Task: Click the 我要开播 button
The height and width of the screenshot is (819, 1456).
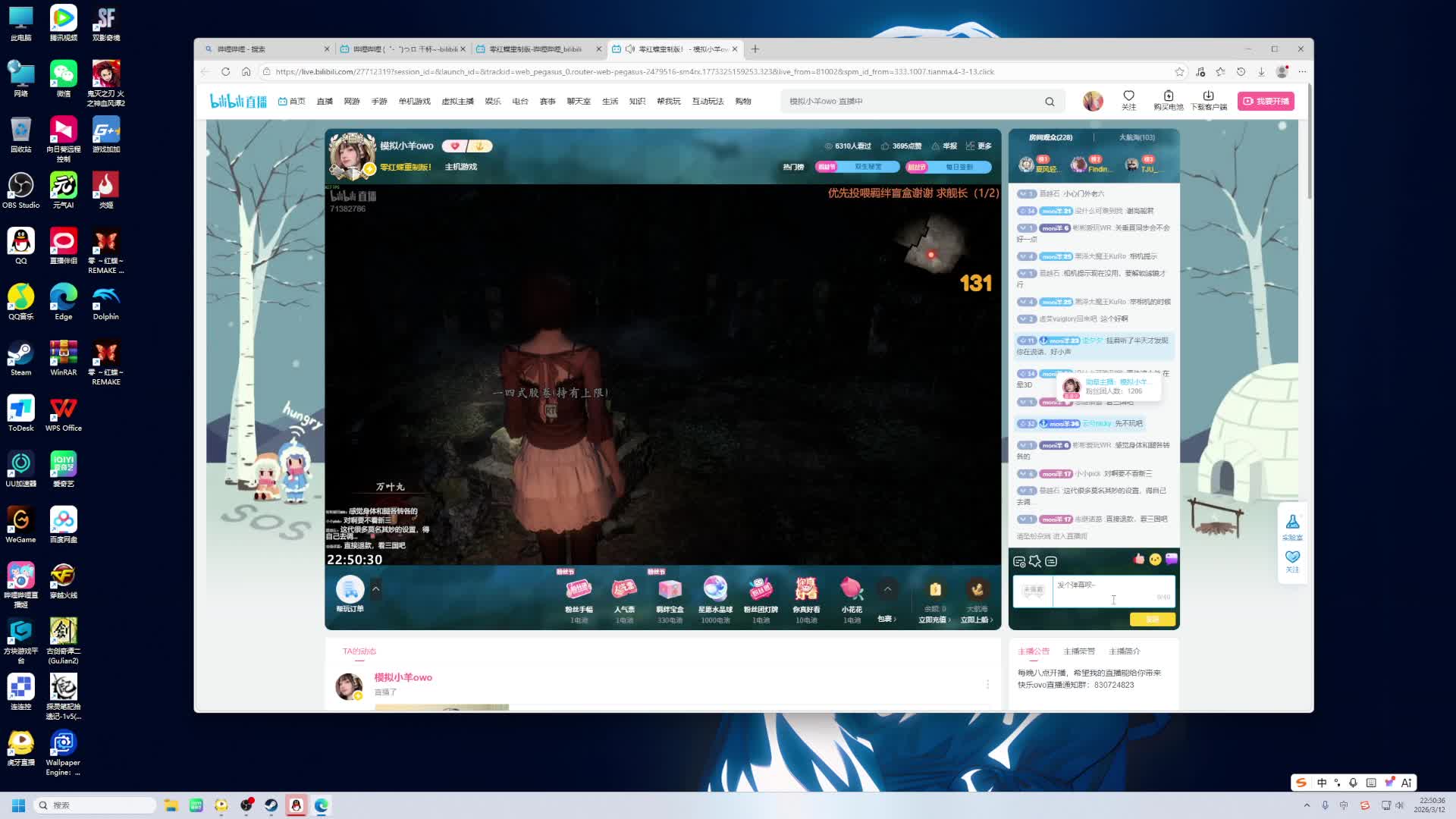Action: coord(1266,101)
